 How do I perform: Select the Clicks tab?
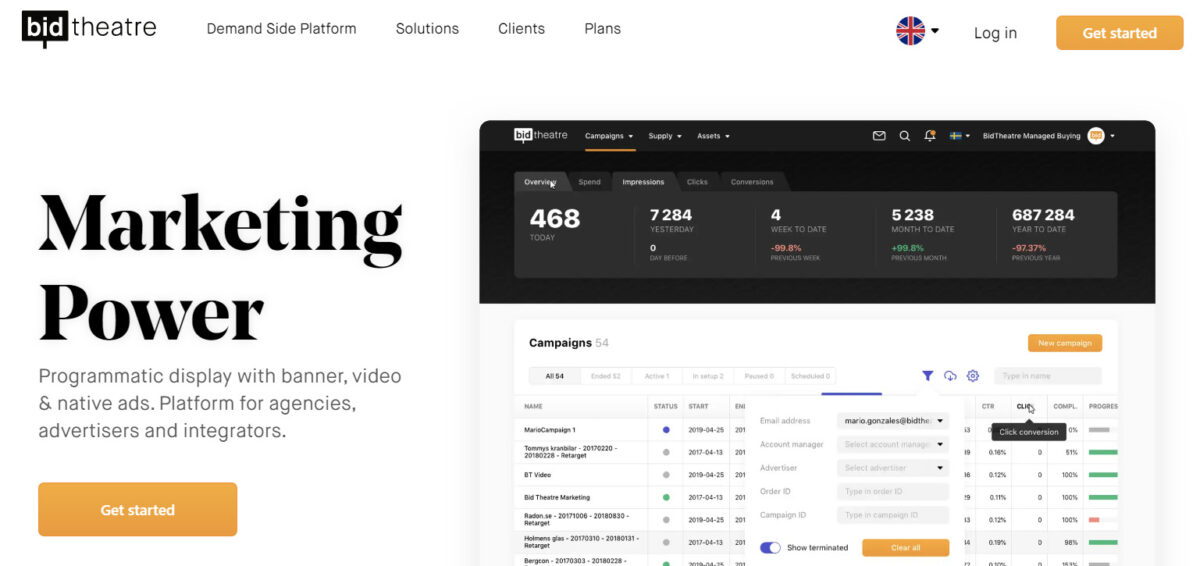[x=697, y=182]
